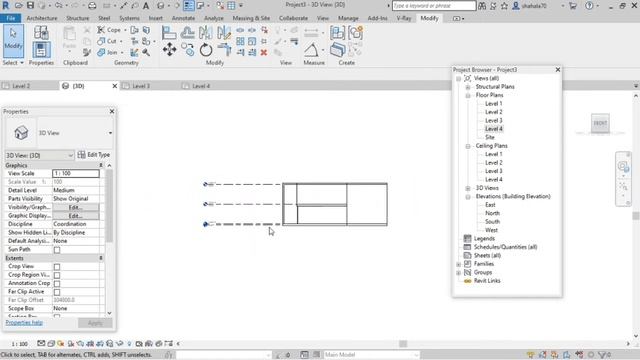Click the Modify arrow tool
The image size is (640, 360).
point(13,40)
